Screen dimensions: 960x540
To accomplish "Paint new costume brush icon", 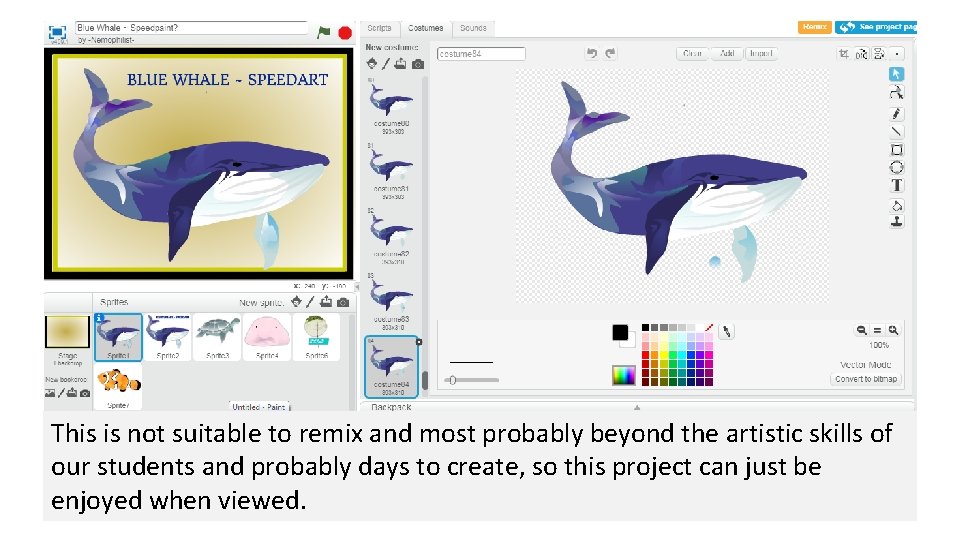I will pos(386,64).
